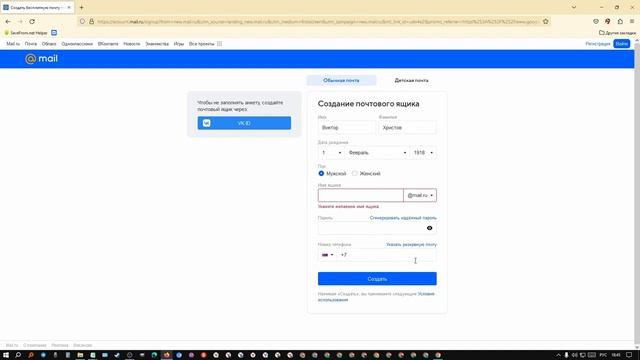Open ВКонтакте in portal navigation
Screen dimensions: 640x360
pos(108,44)
